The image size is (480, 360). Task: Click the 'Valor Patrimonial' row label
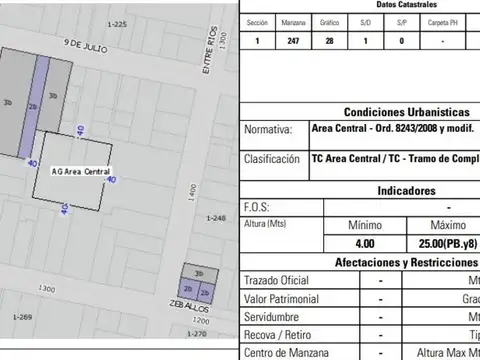[x=281, y=299]
